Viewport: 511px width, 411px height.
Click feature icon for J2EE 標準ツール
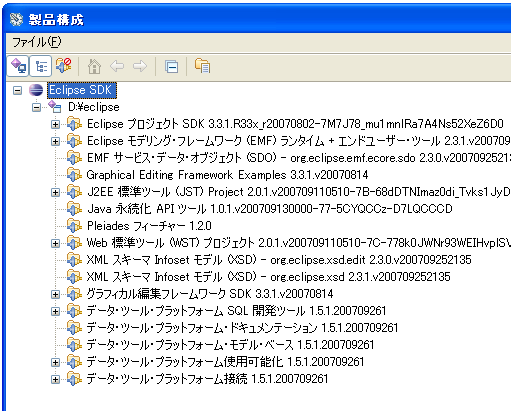[x=74, y=192]
